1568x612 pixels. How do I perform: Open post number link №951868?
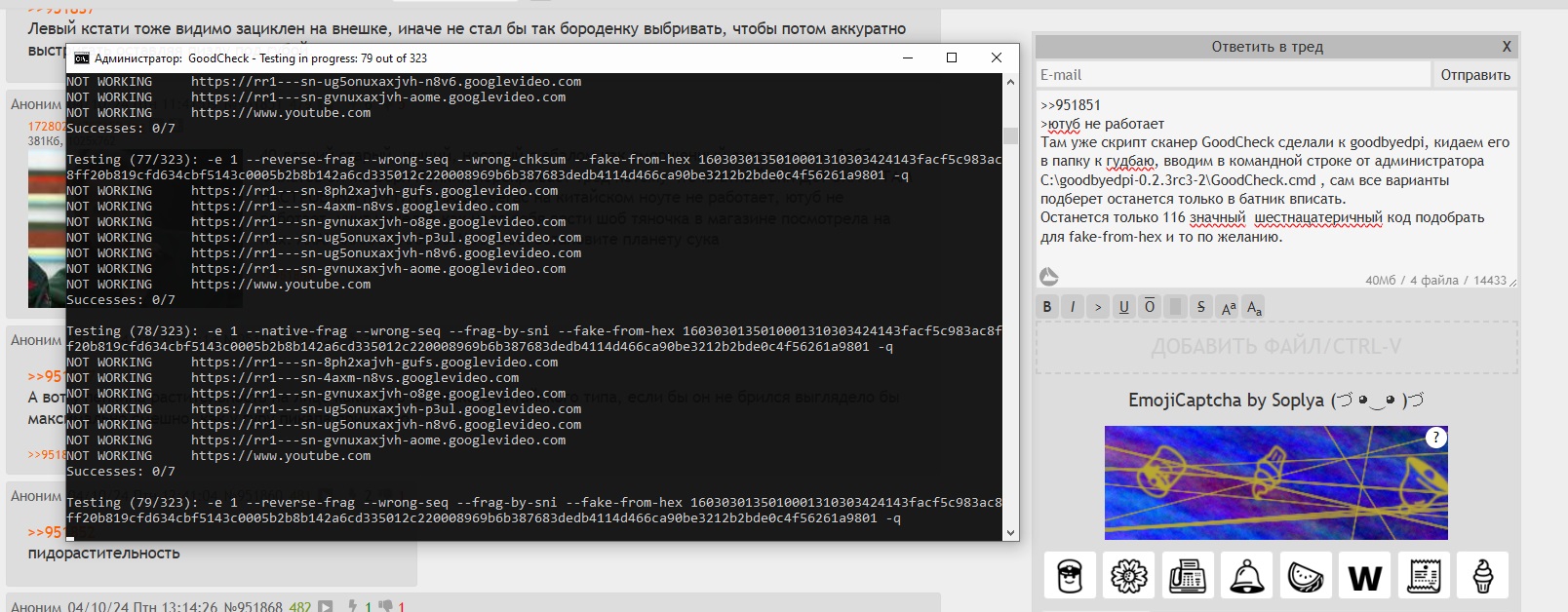253,607
